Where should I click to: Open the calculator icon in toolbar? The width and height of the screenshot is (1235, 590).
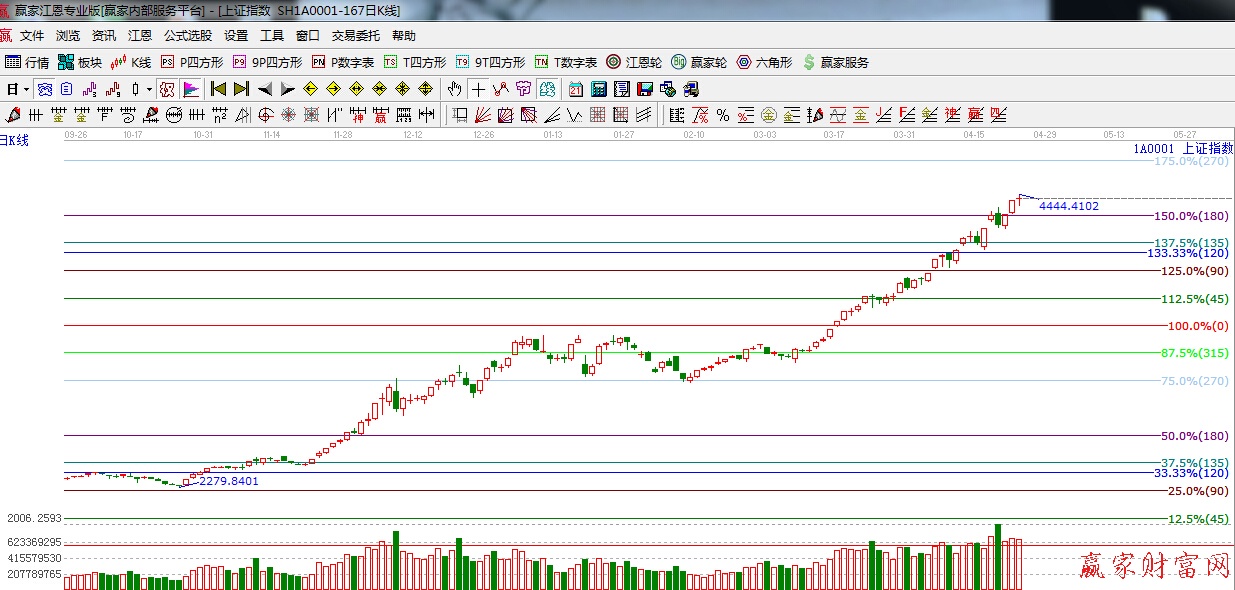(598, 89)
